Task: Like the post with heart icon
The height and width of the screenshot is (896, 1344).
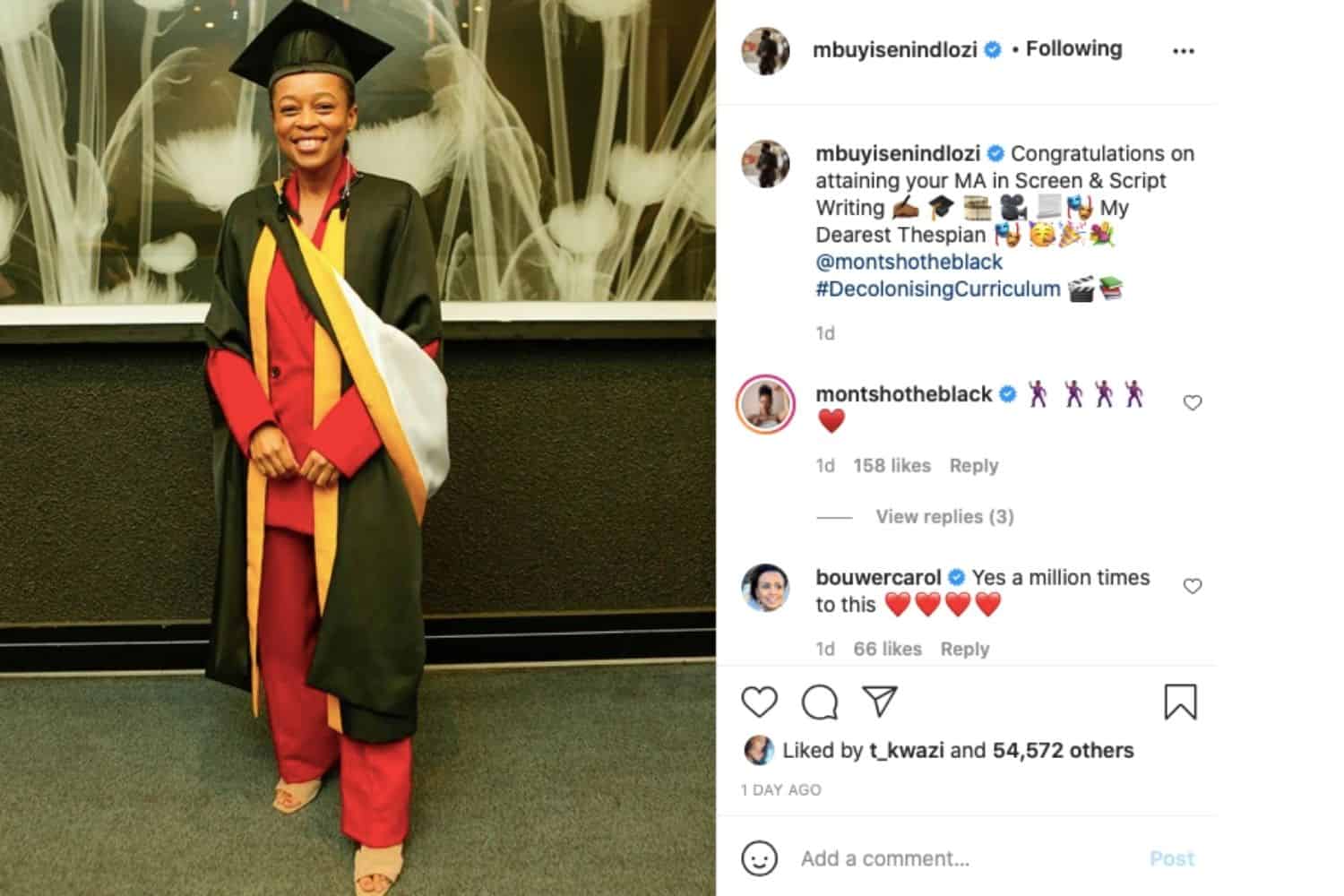Action: point(759,702)
